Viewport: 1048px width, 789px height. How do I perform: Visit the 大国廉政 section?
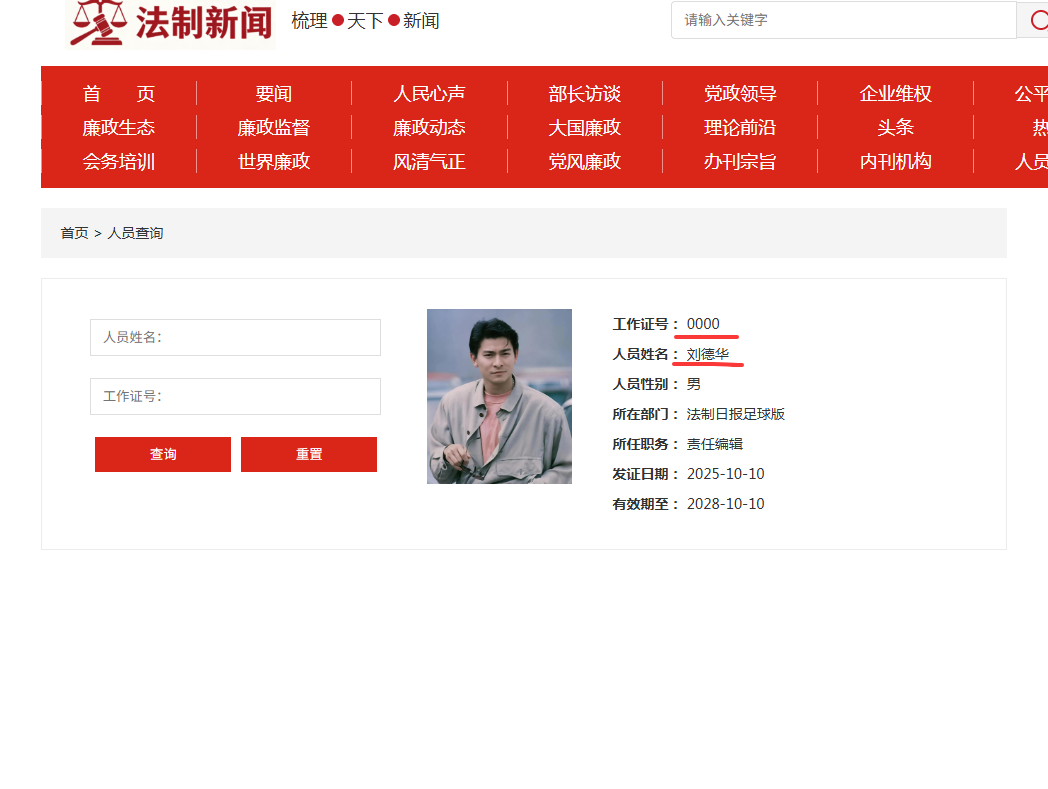click(x=583, y=127)
